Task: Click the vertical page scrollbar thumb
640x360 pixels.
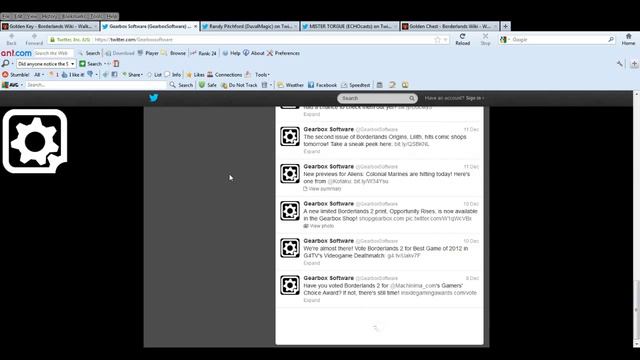Action: (x=636, y=309)
